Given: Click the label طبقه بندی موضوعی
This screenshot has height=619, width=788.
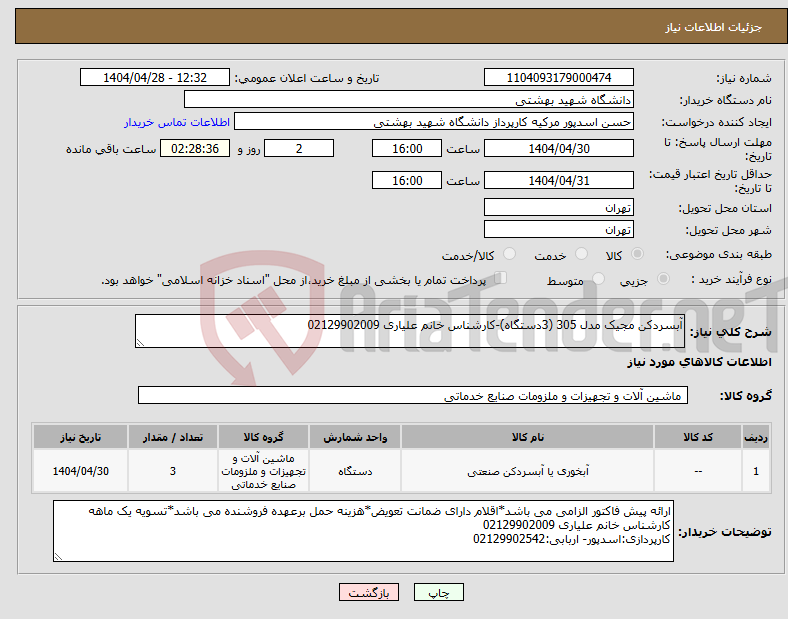Looking at the screenshot, I should pyautogui.click(x=719, y=254).
